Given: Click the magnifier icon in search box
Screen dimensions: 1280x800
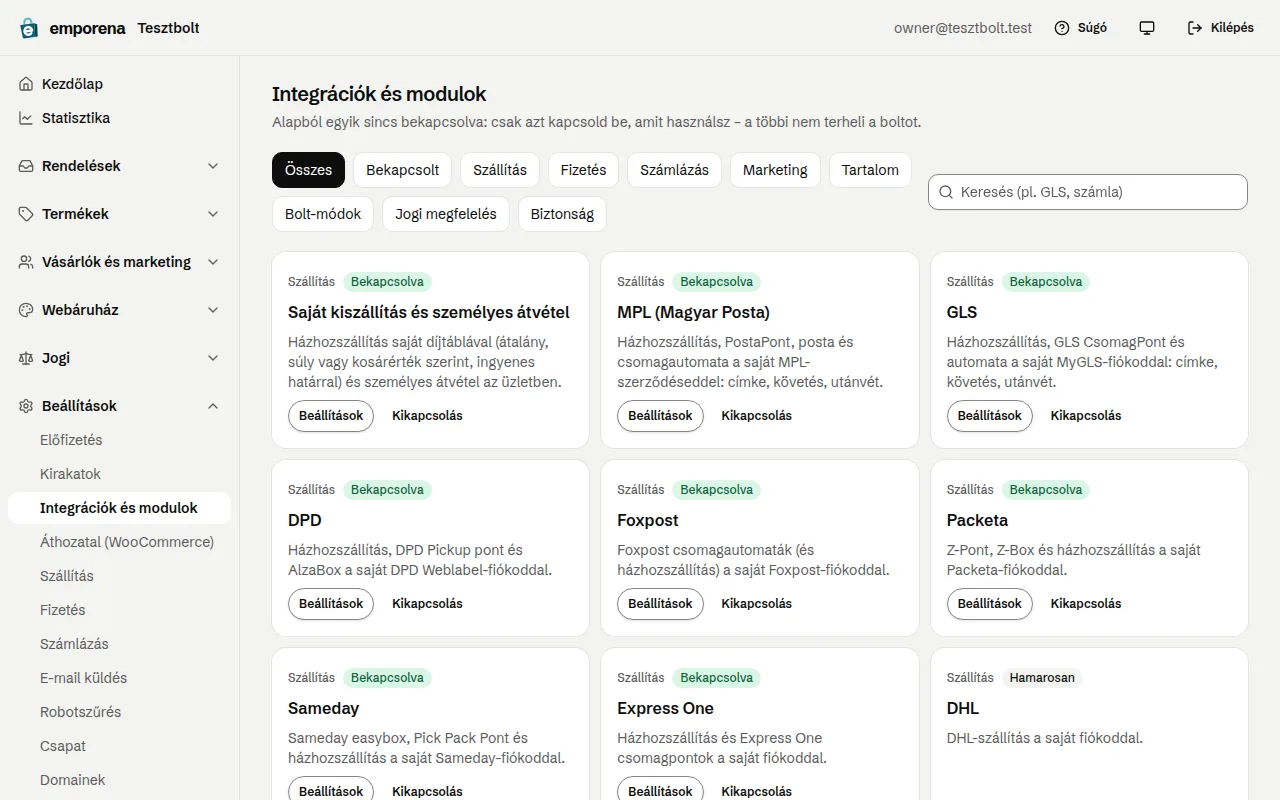Looking at the screenshot, I should pos(946,192).
